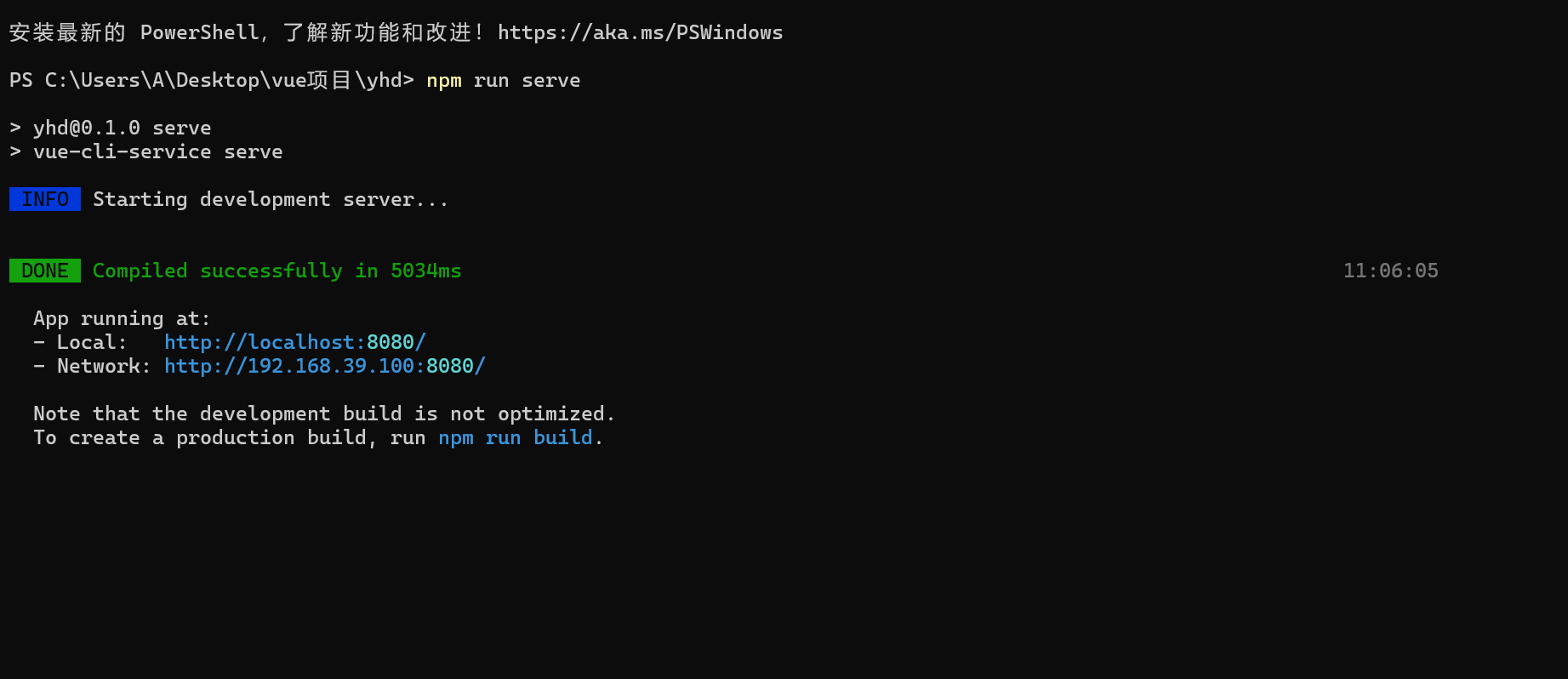Click the "Local:" label

click(92, 342)
